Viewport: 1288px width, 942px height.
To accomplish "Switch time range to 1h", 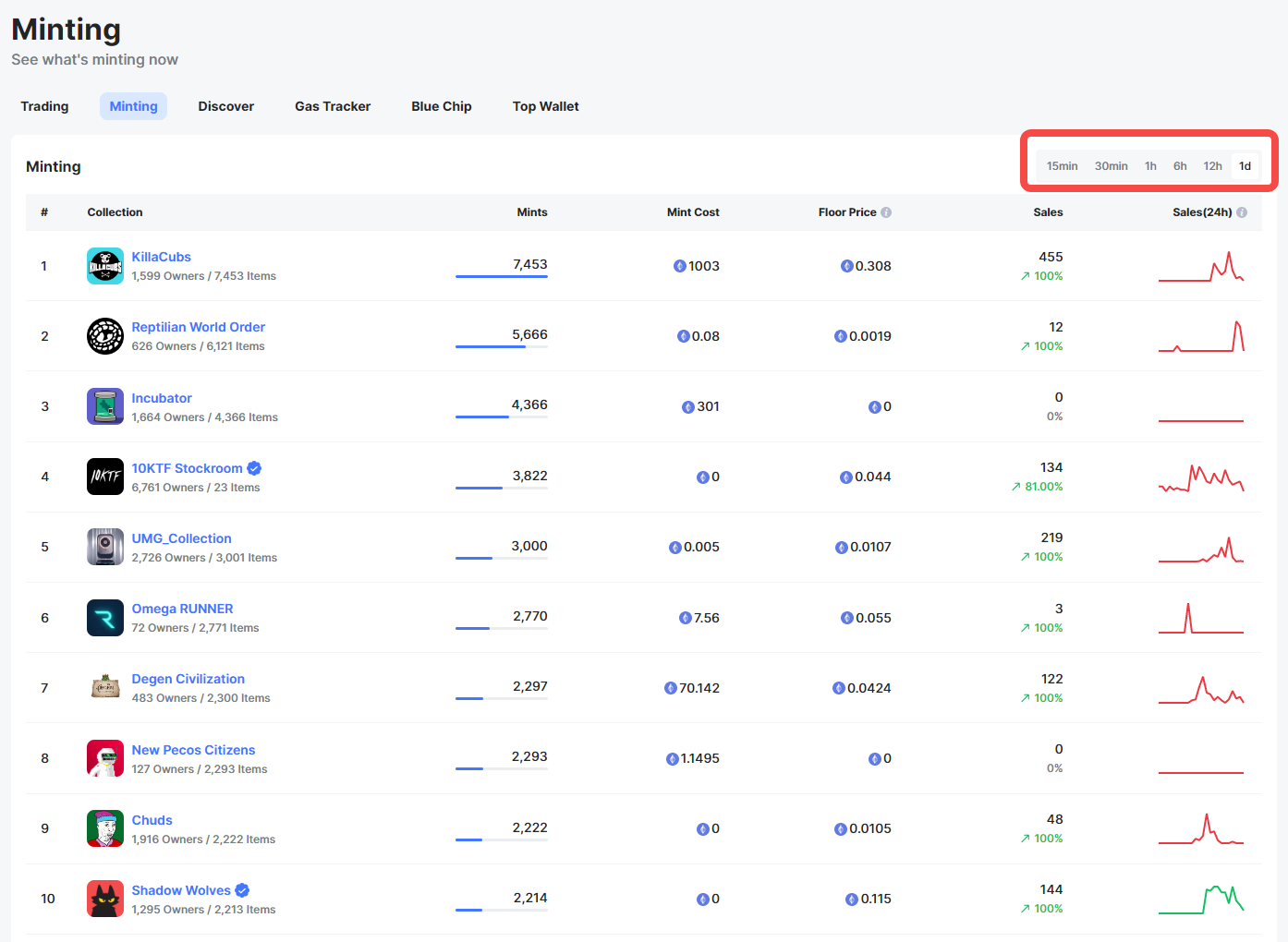I will pos(1150,166).
